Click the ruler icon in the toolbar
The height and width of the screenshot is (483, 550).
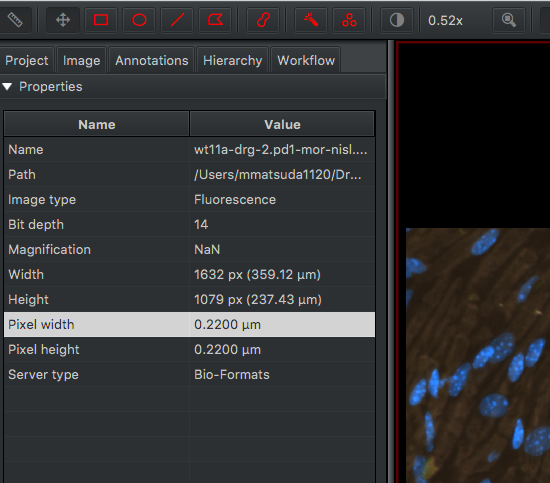[15, 20]
